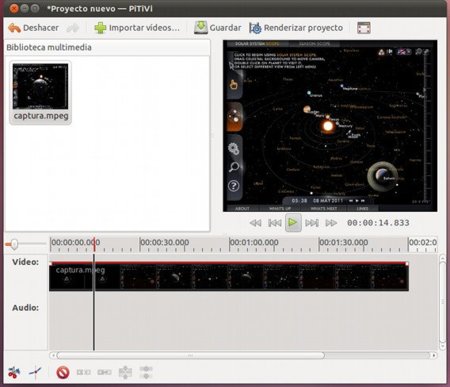This screenshot has width=450, height=387.
Task: Select captura.mpeg clip in video track
Action: coord(229,277)
